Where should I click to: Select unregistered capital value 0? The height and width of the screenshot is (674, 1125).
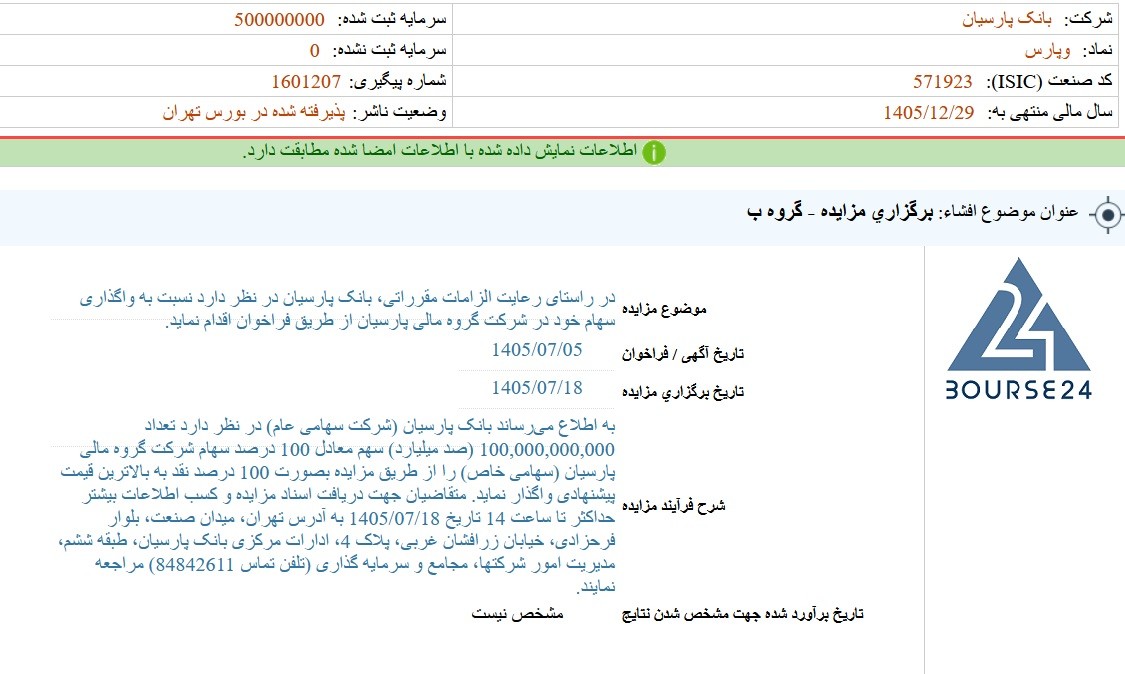(x=314, y=50)
